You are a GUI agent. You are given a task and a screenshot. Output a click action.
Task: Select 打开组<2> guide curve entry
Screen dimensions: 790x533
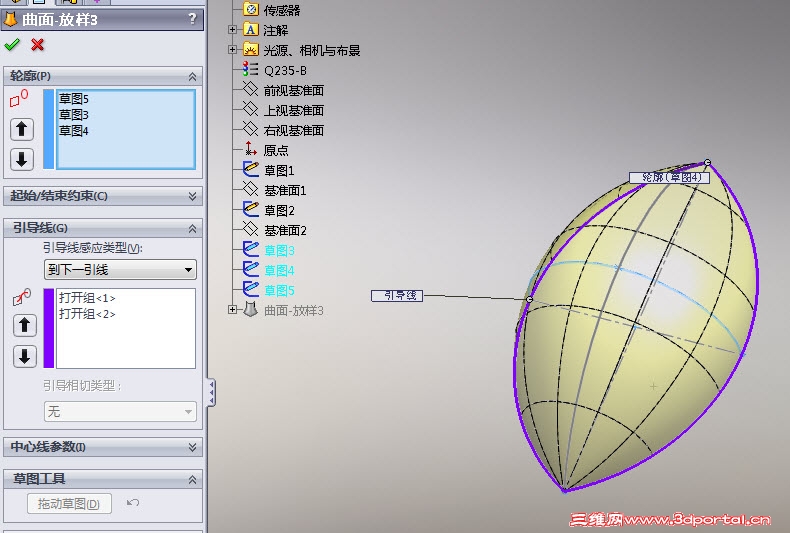(x=87, y=314)
